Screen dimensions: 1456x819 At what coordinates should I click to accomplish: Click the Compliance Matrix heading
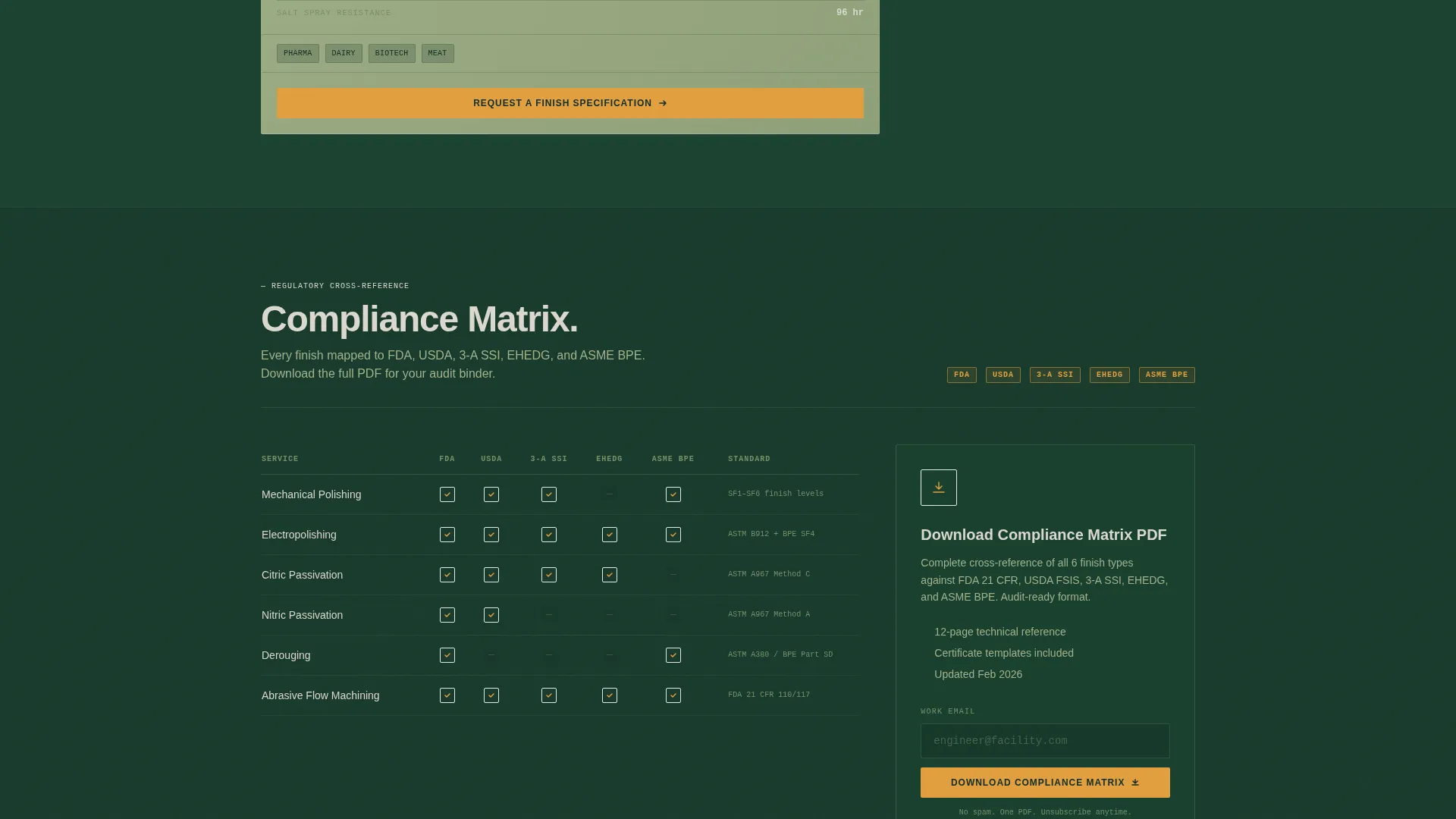coord(419,319)
